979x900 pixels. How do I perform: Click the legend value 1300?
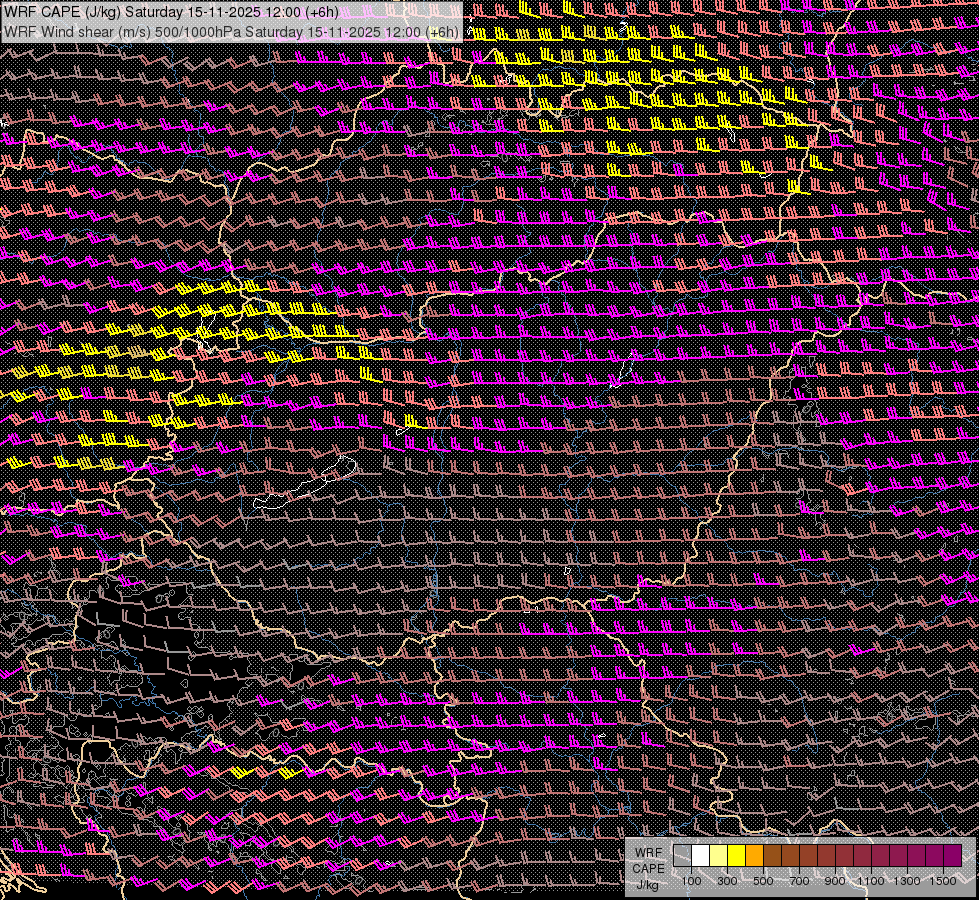point(907,881)
